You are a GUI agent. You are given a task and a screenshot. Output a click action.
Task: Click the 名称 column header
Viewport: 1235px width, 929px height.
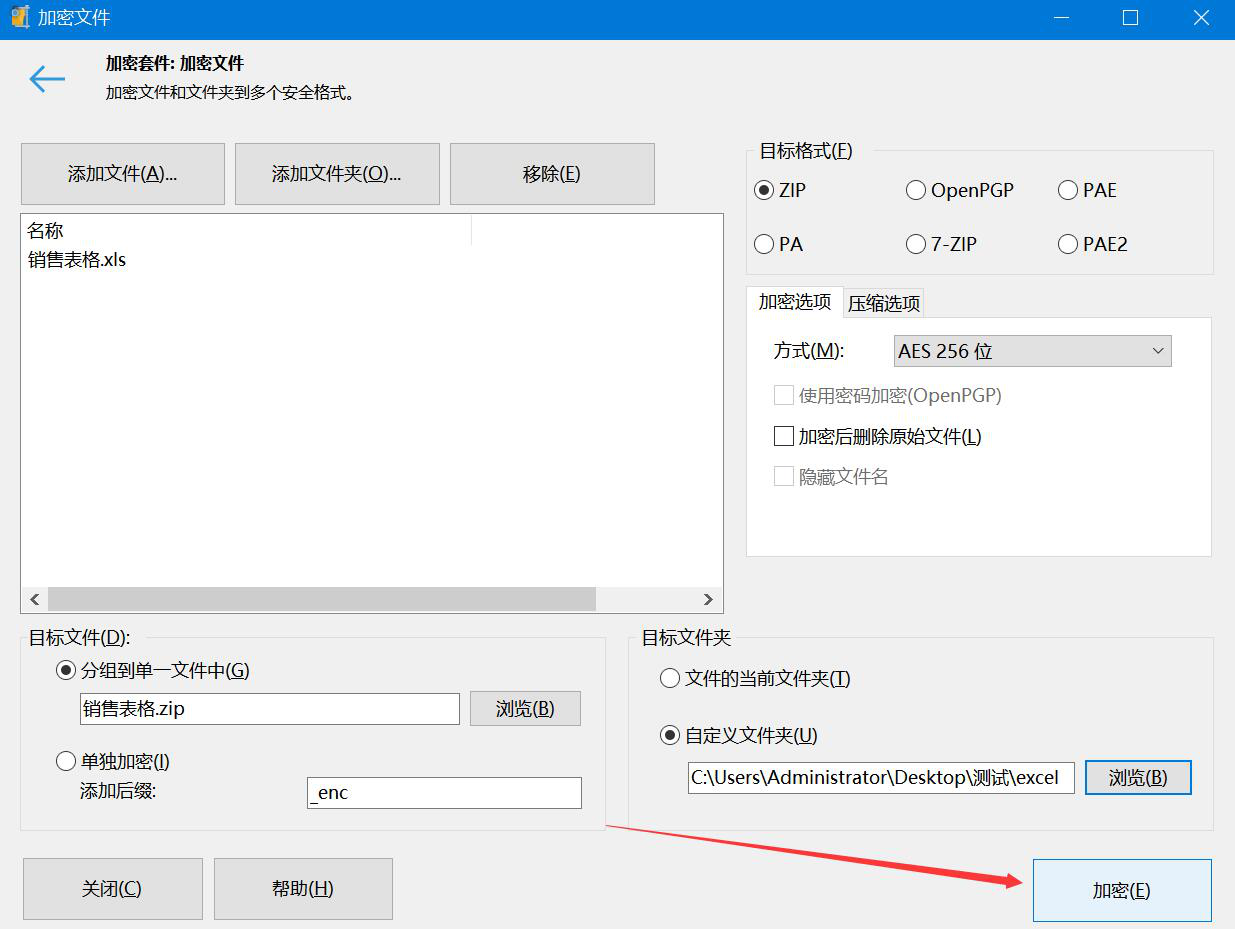tap(246, 231)
